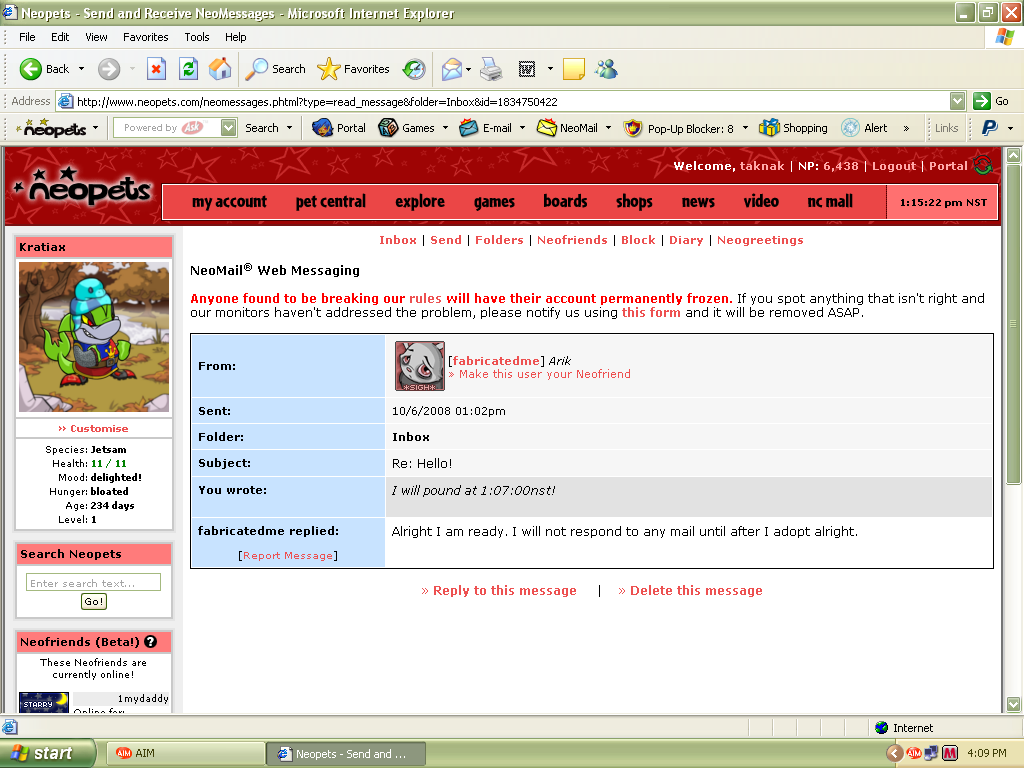Click the Inbox link
The image size is (1024, 768).
(398, 240)
